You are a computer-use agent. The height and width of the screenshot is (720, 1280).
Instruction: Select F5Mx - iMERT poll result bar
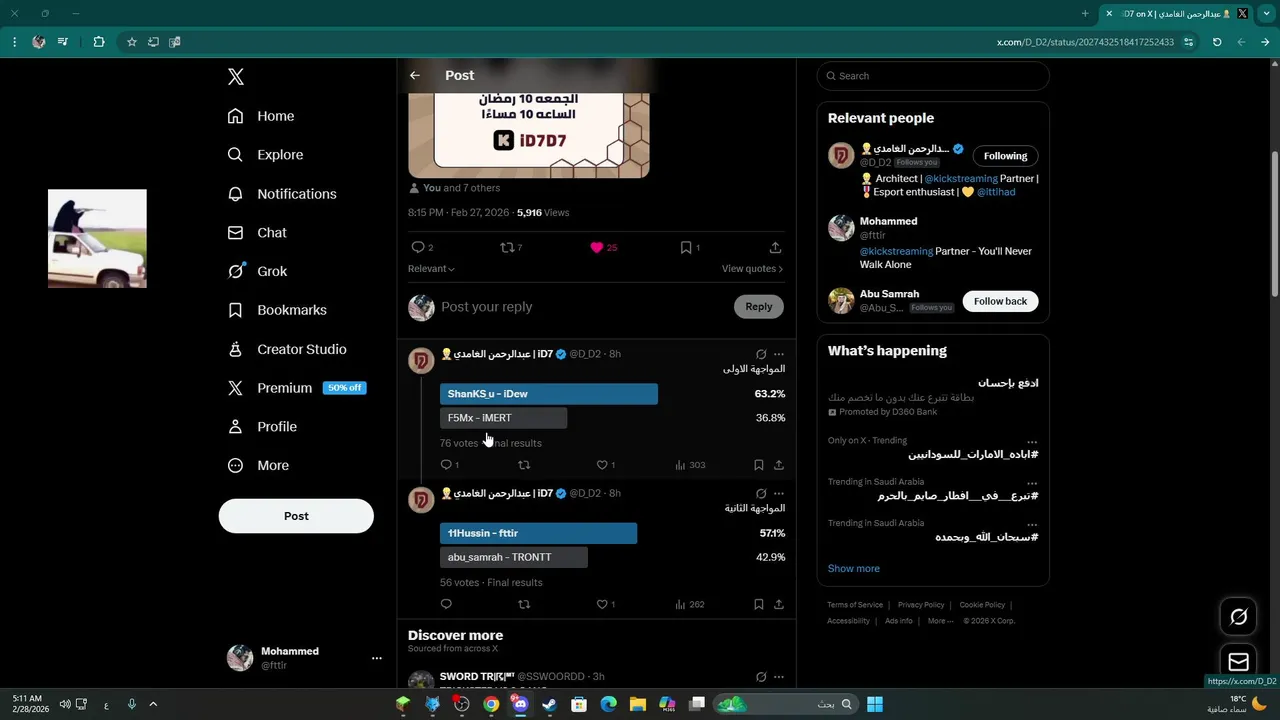(x=504, y=418)
